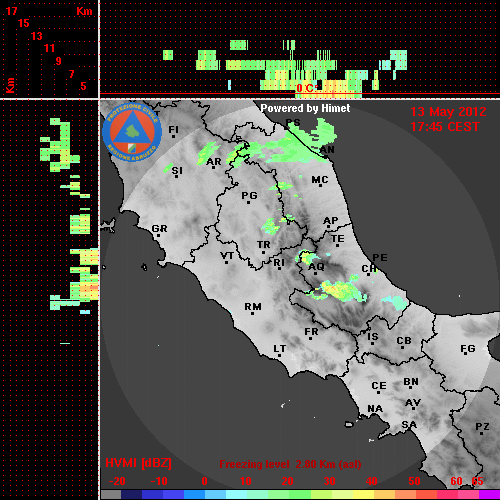Click the RM city label
The image size is (500, 500).
pyautogui.click(x=253, y=307)
